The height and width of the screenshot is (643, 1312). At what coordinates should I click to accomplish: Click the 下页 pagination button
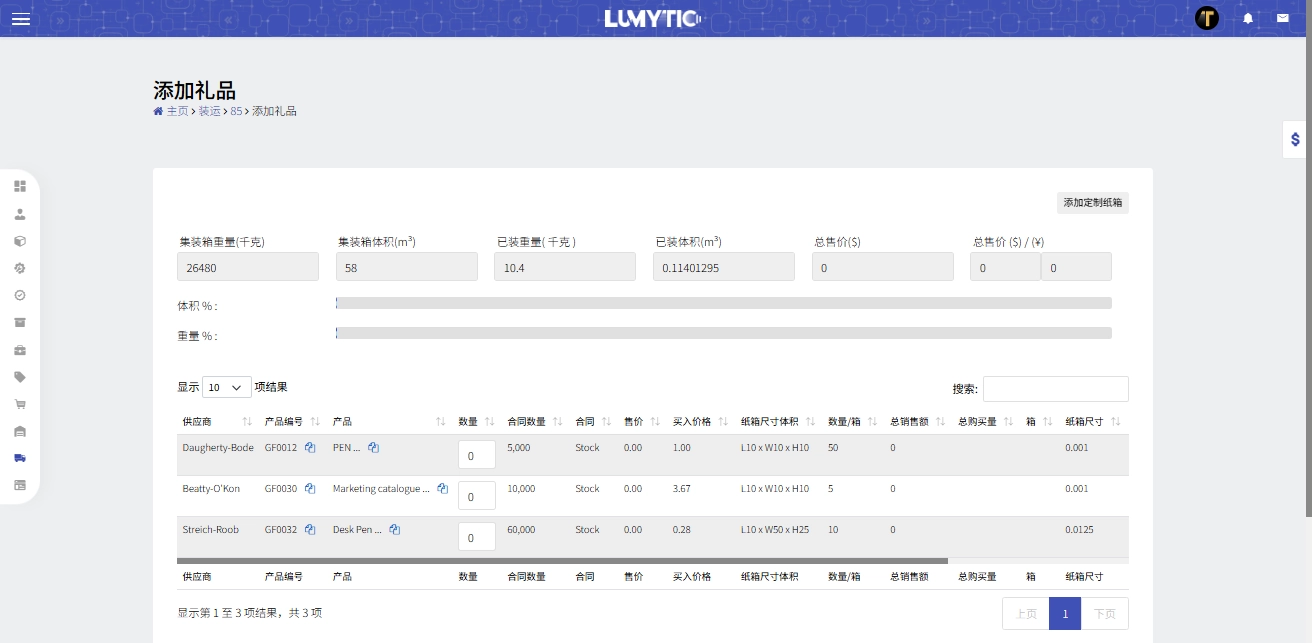1104,614
